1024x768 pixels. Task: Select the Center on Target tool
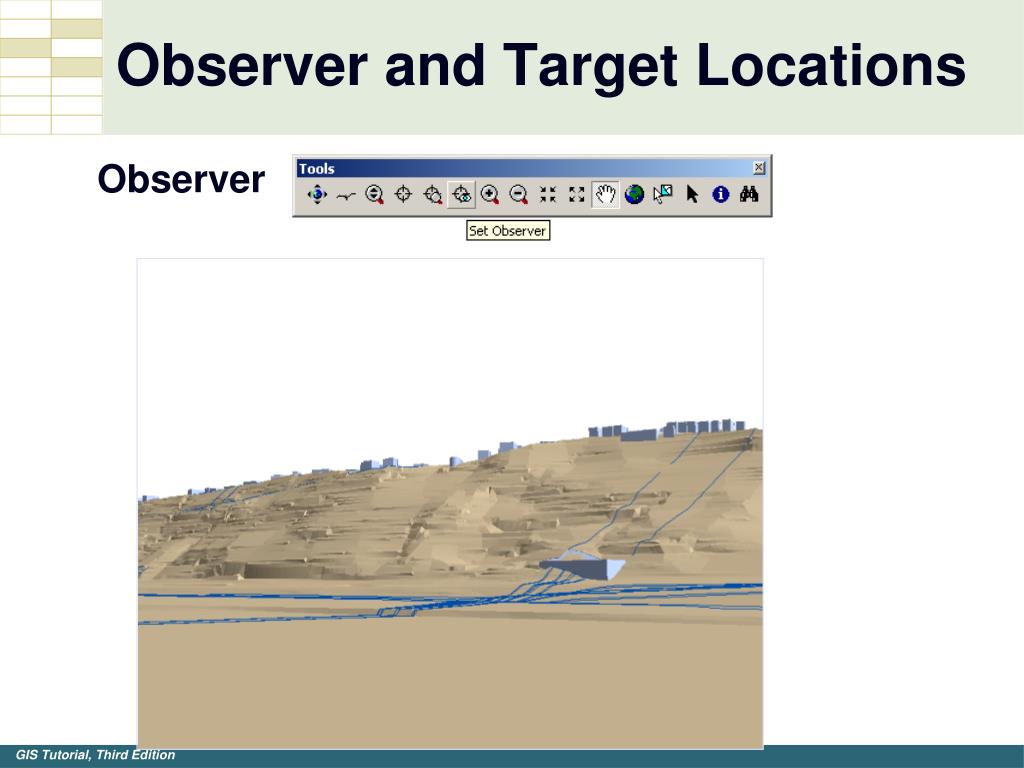(x=404, y=194)
